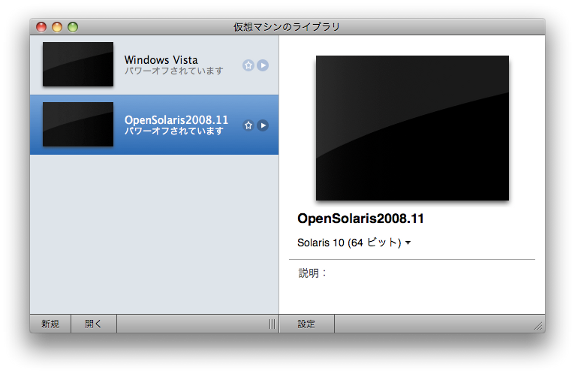Click the large OpenSolaris preview screen

412,128
